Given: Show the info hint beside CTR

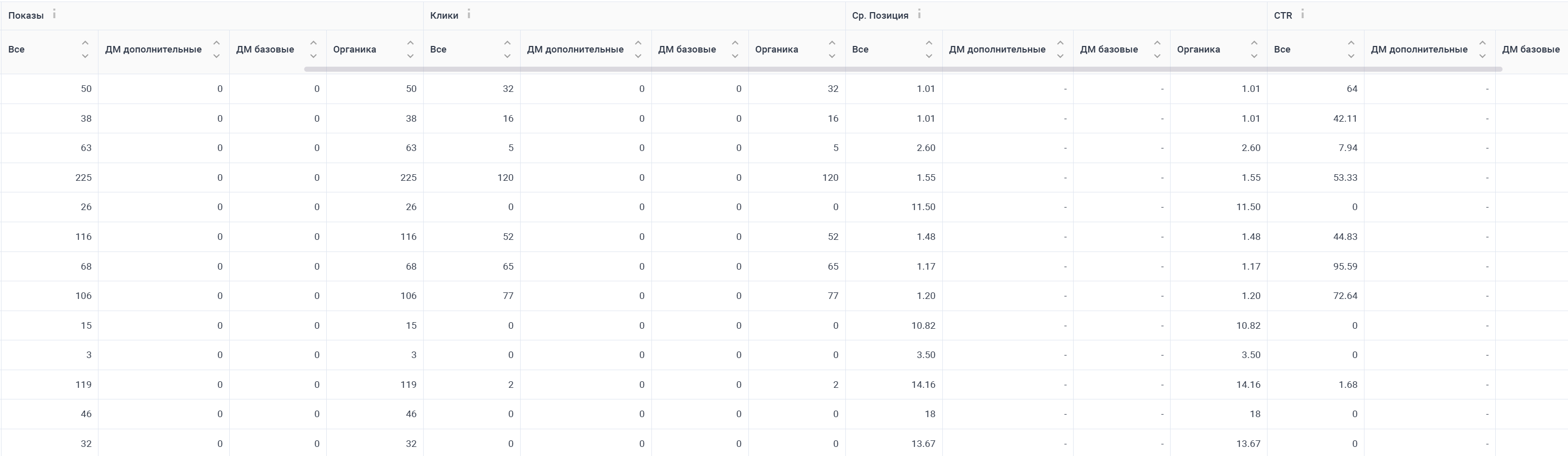Looking at the screenshot, I should [1302, 14].
